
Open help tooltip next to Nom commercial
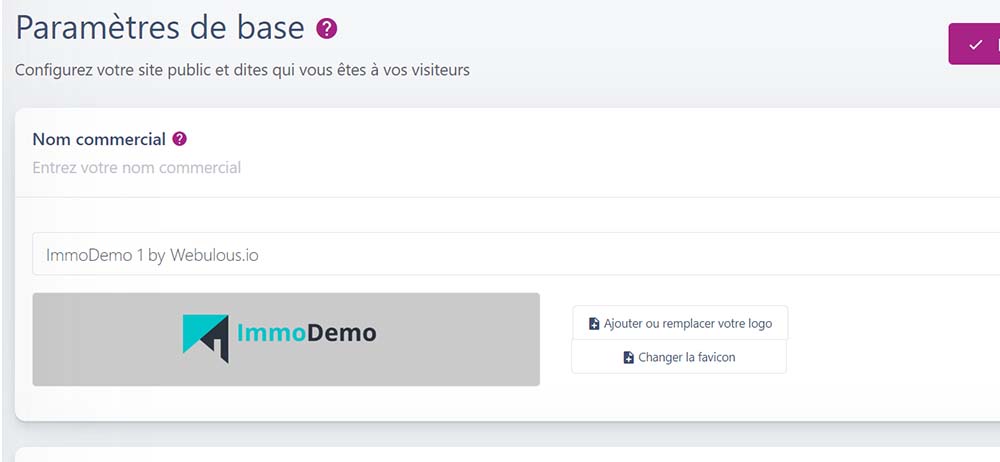tap(180, 139)
